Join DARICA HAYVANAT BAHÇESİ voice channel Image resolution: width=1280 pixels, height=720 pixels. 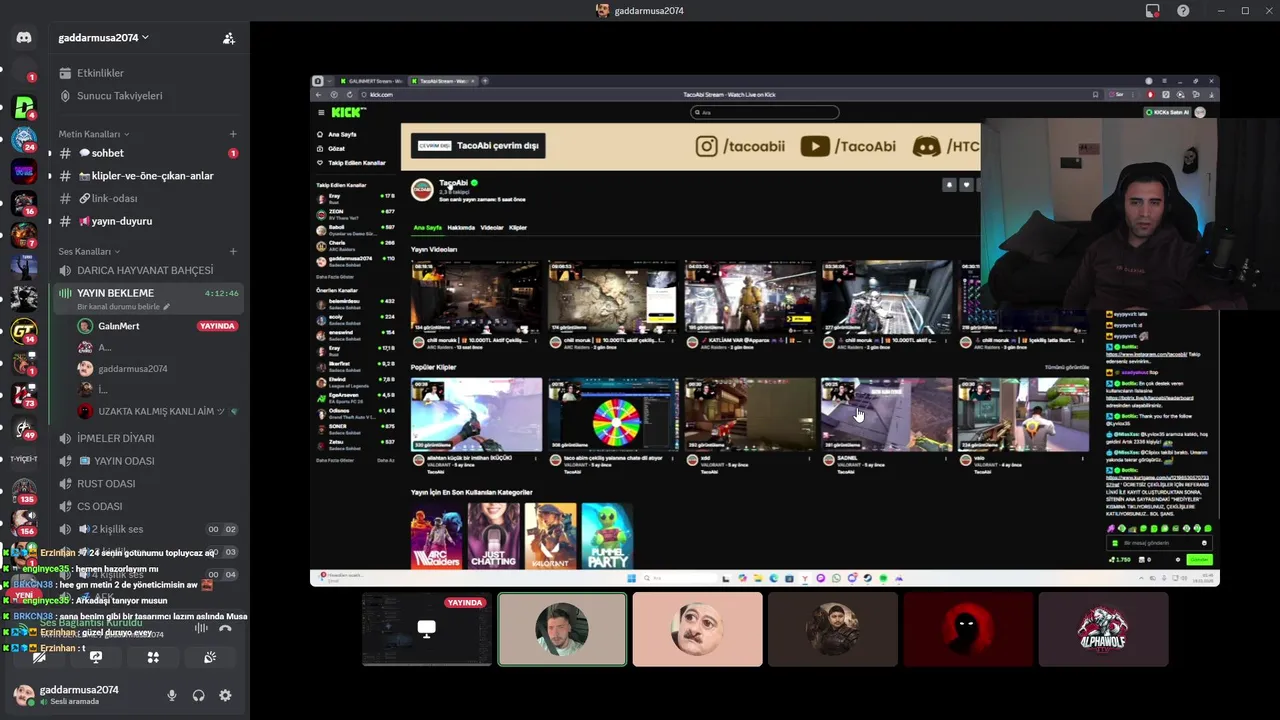click(148, 271)
